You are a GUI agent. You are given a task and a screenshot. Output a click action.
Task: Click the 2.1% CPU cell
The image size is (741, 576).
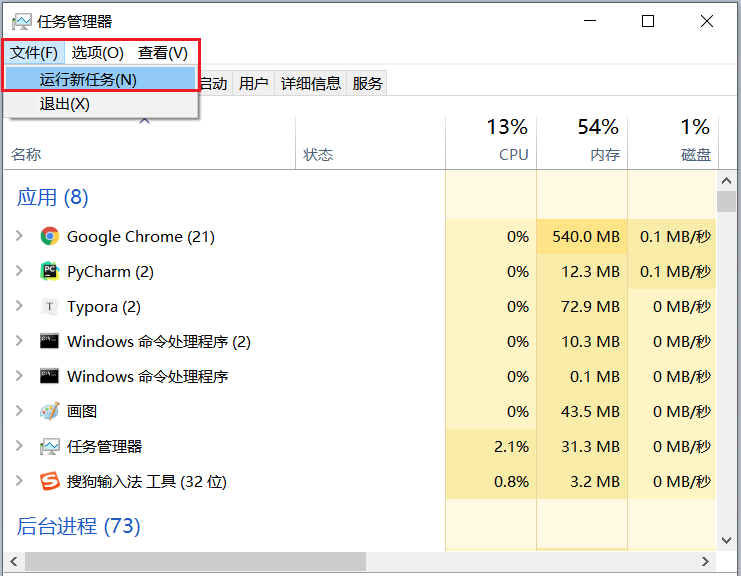(x=491, y=446)
